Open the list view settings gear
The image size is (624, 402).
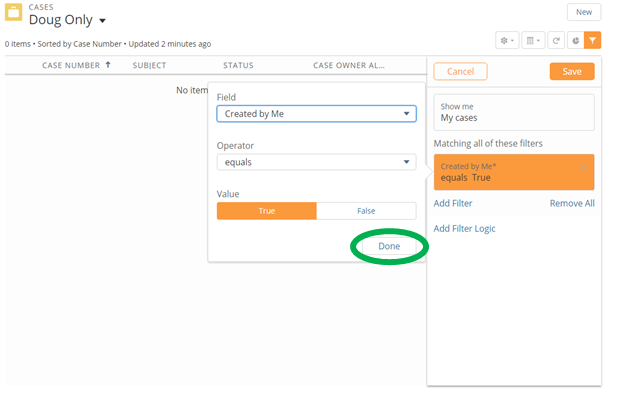(507, 40)
